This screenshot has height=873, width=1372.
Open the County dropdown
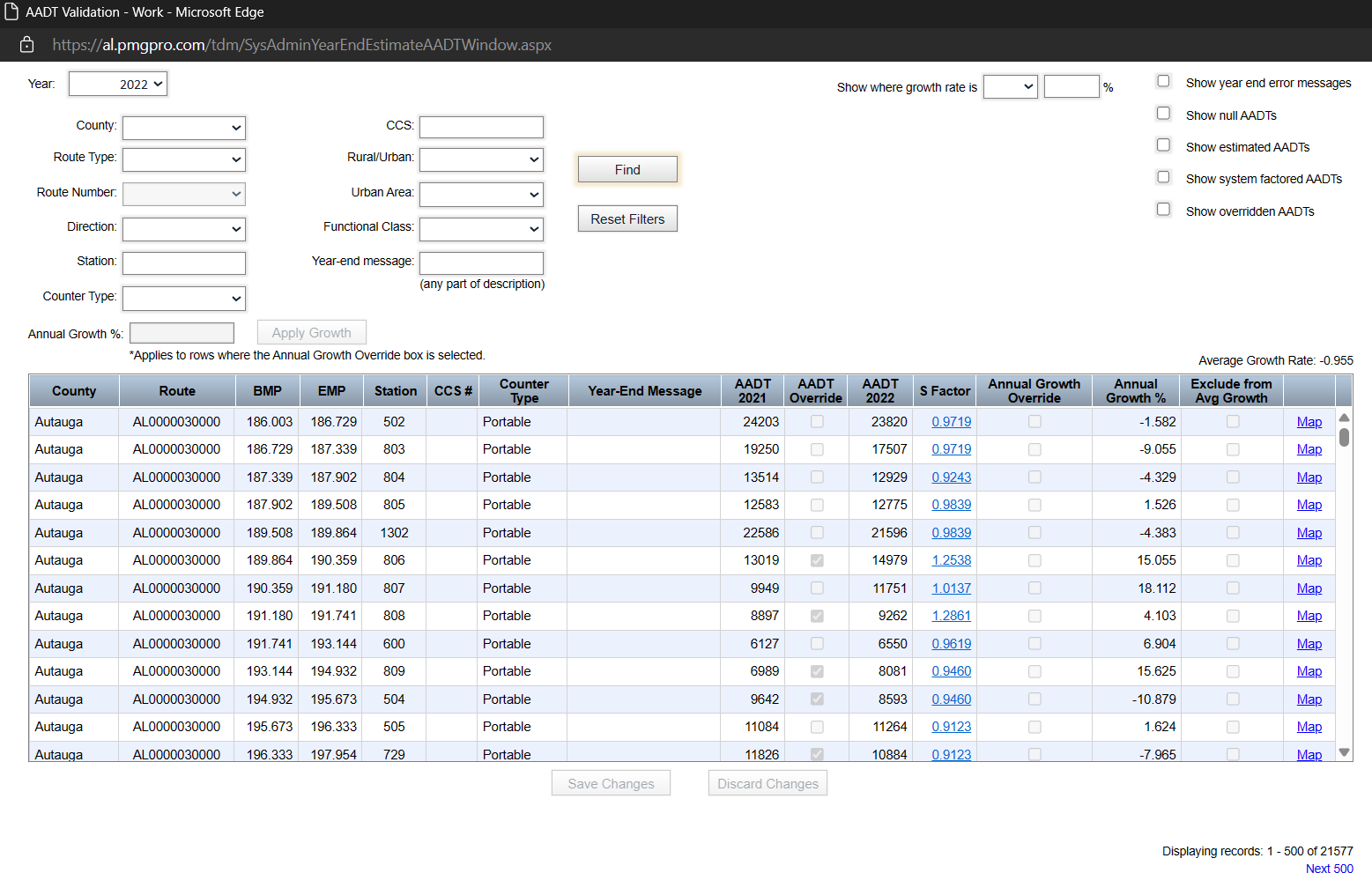[x=183, y=127]
